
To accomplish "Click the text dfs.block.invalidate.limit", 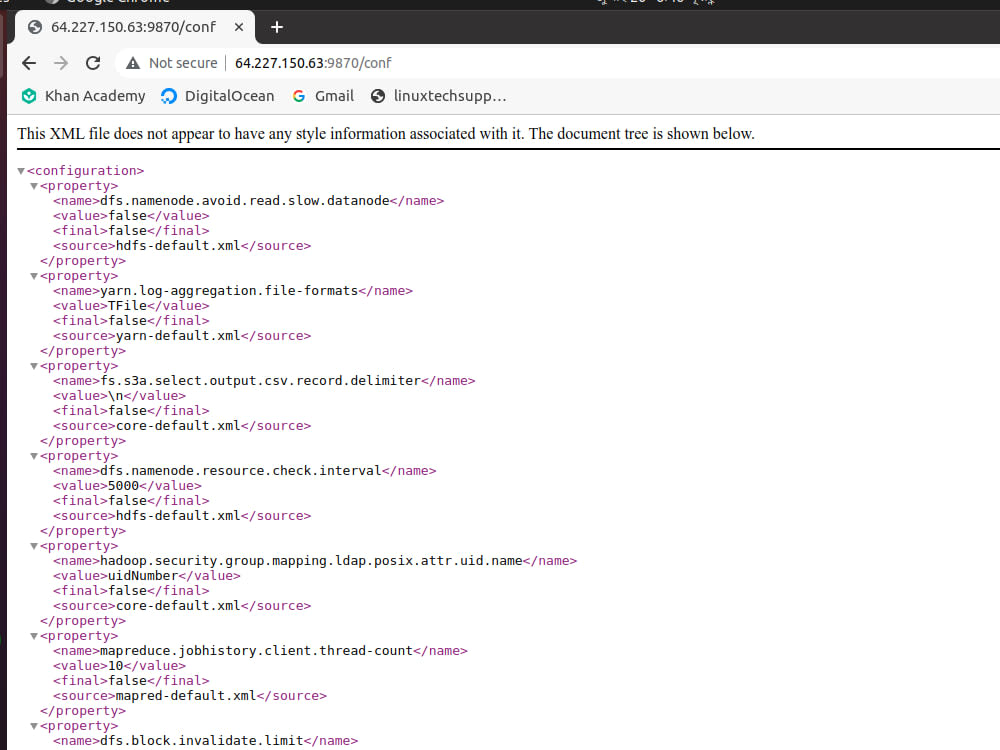I will pyautogui.click(x=202, y=740).
